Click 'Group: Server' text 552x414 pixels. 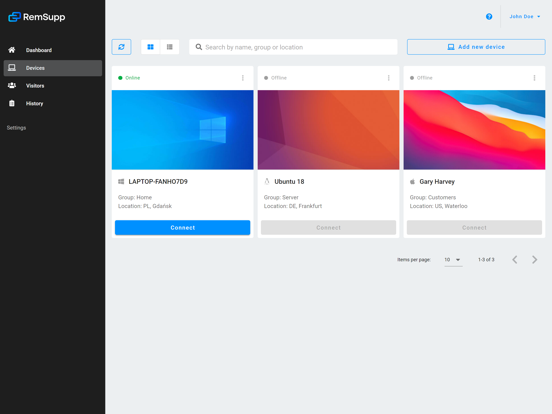click(281, 197)
